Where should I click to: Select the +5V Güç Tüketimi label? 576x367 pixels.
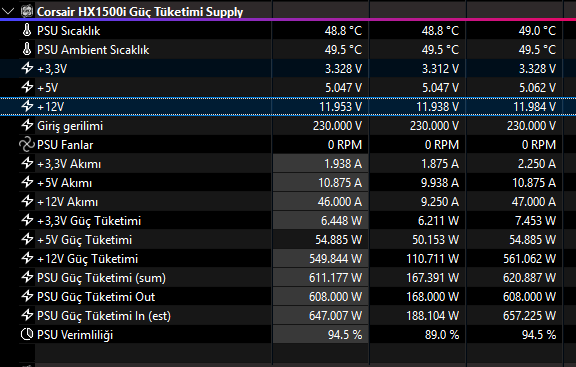coord(84,240)
